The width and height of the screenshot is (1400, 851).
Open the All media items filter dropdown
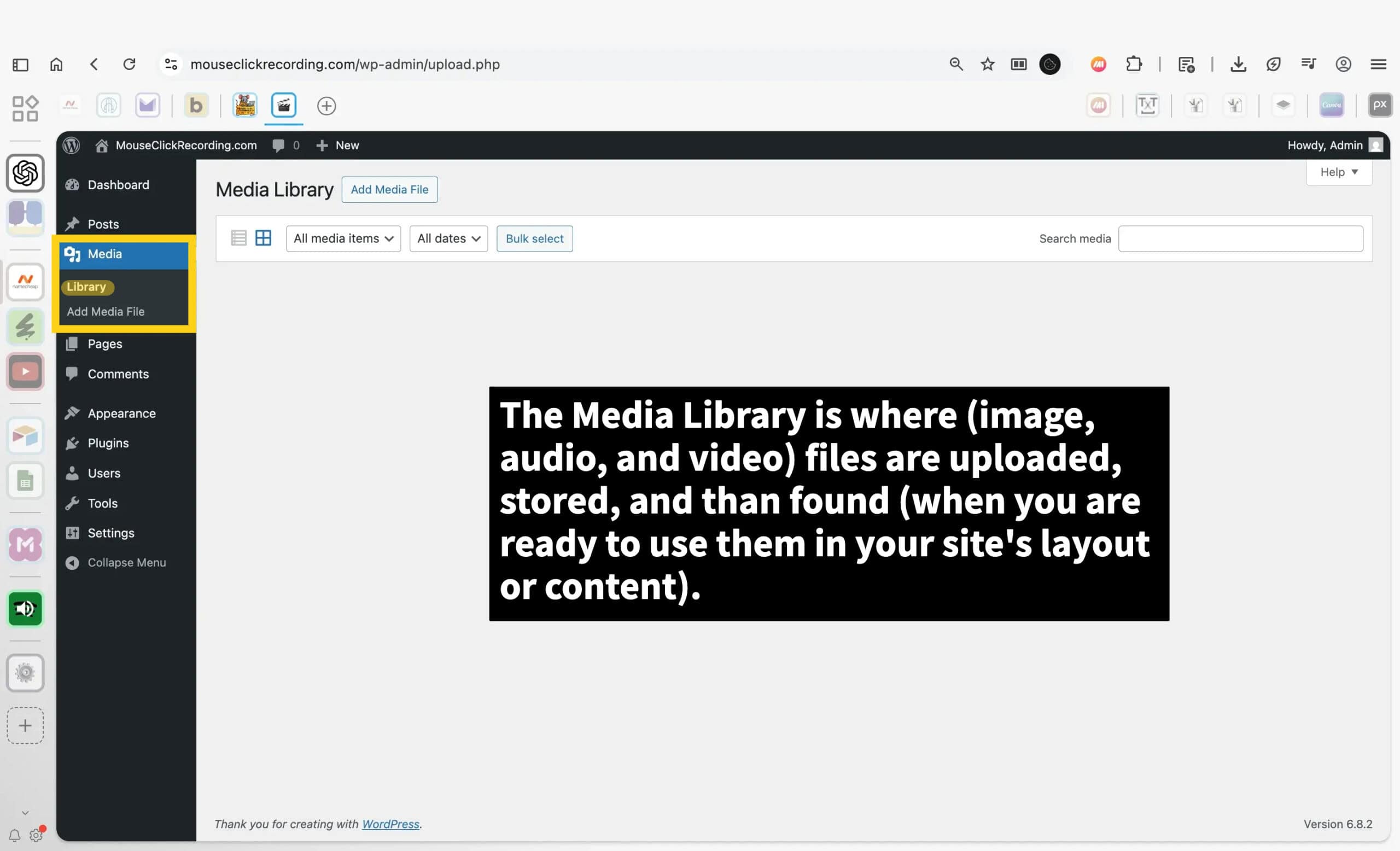click(x=343, y=238)
